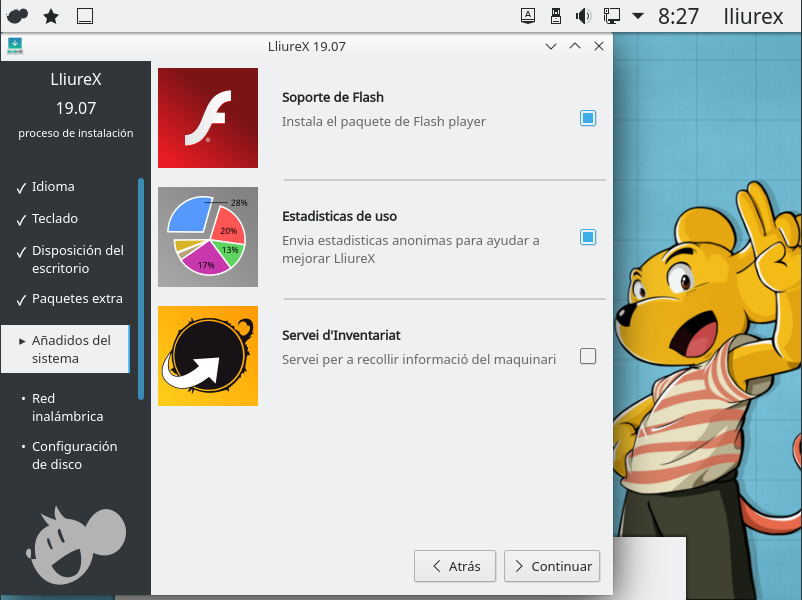Click the sidebar vertical scrollbar
802x600 pixels.
point(141,288)
